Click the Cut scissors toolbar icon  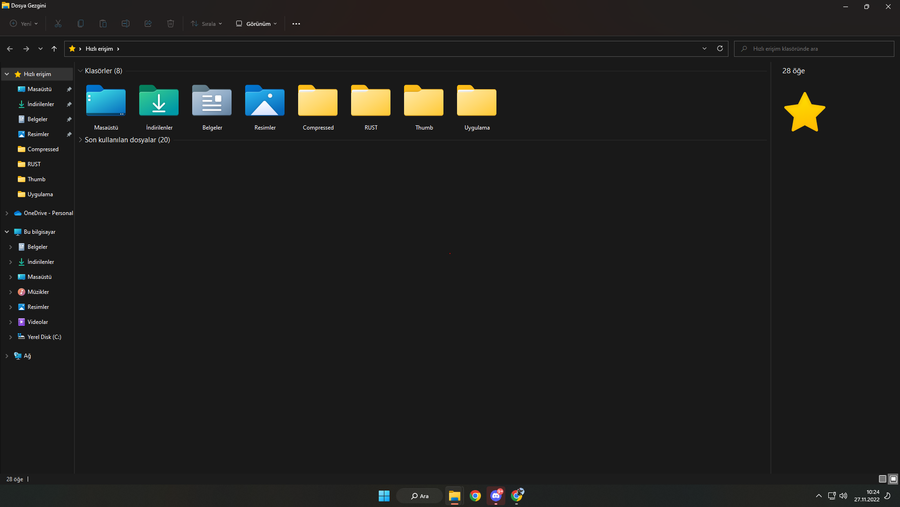tap(58, 24)
